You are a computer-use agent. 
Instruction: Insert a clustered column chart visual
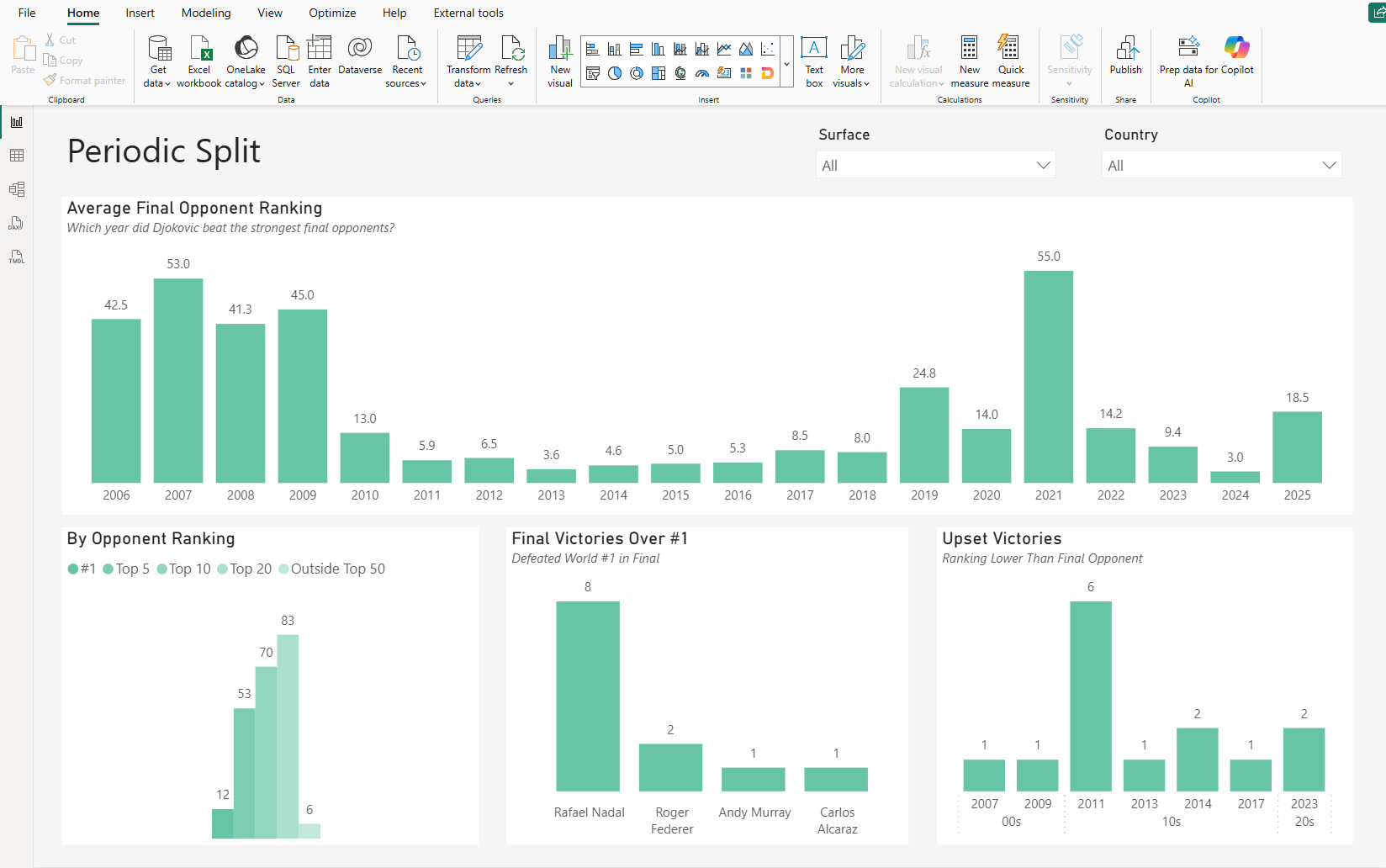659,50
